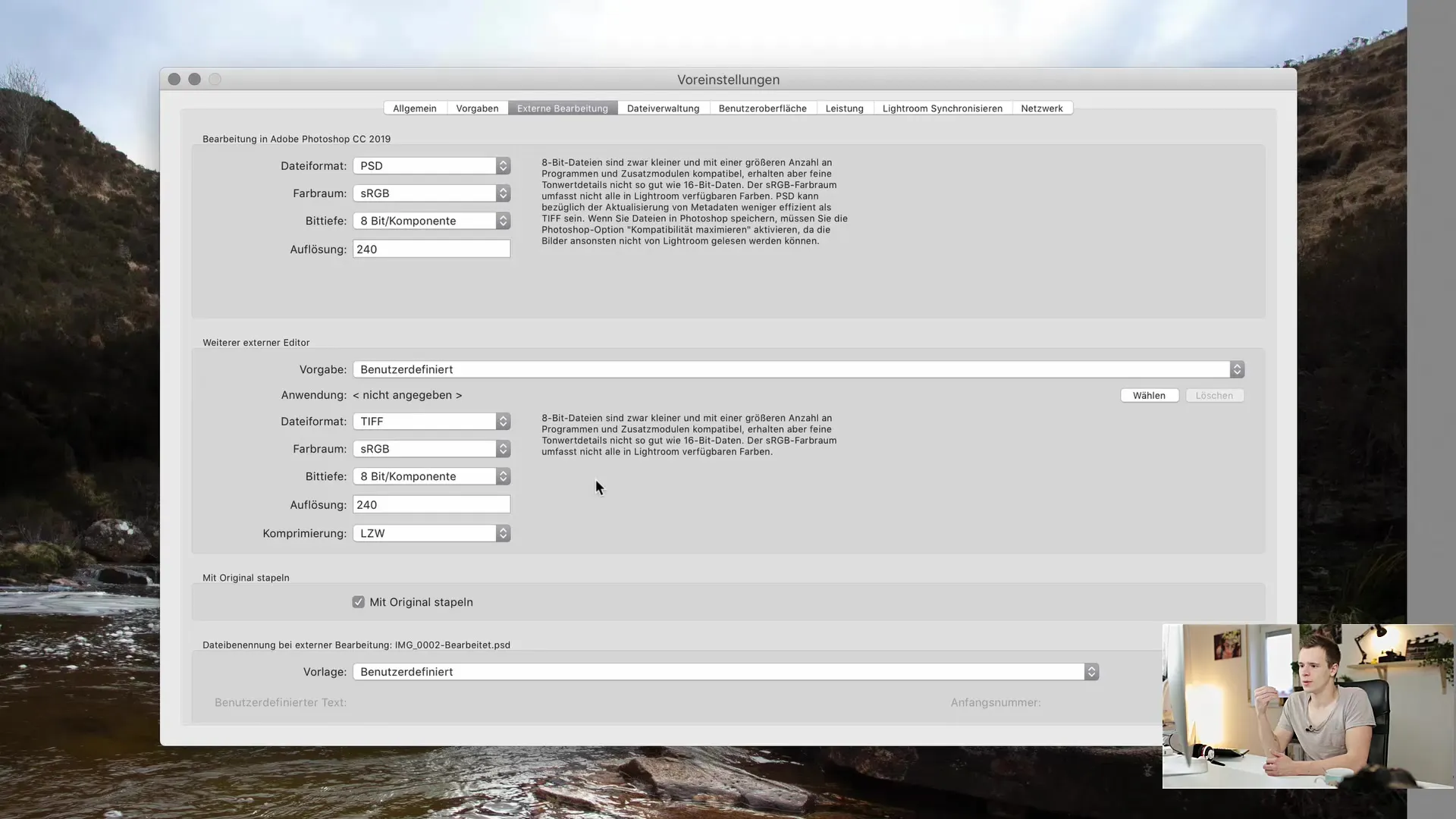The width and height of the screenshot is (1456, 819).
Task: Click the 'Bearbeitung in Adobe Photoshop CC 2019' heading
Action: click(297, 139)
